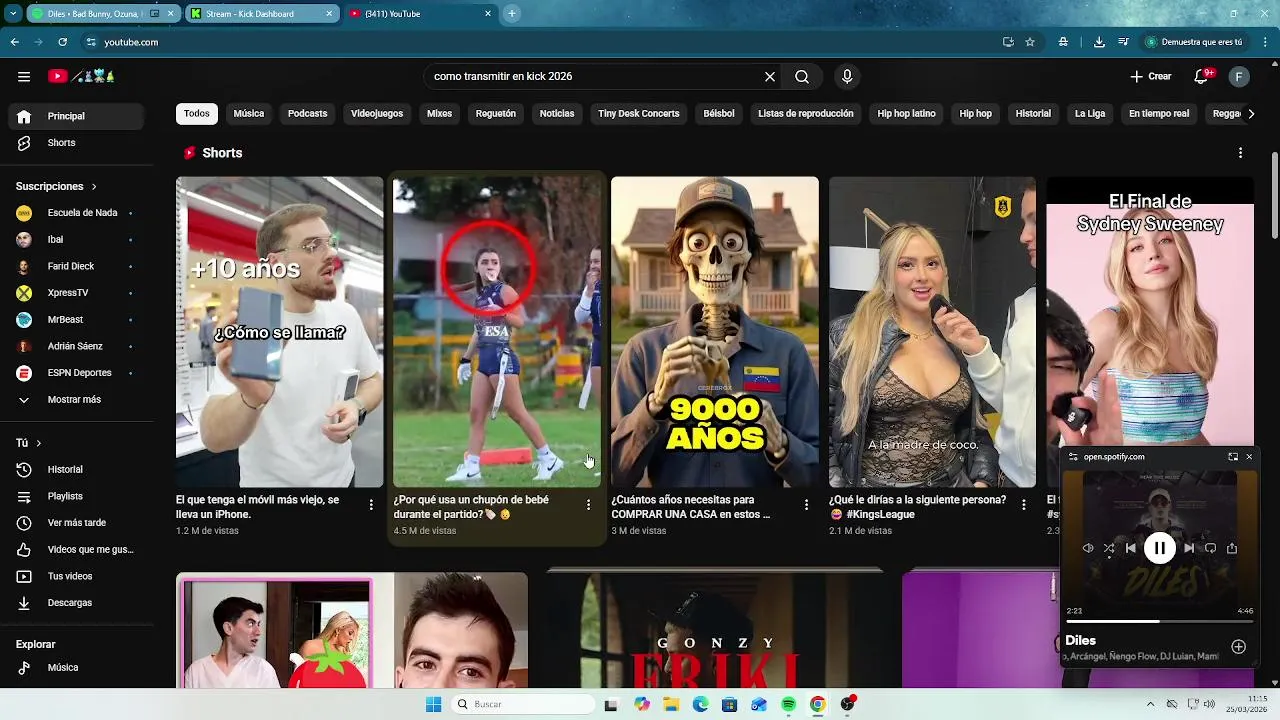This screenshot has width=1280, height=720.
Task: Open File Explorer from the taskbar
Action: coord(671,705)
